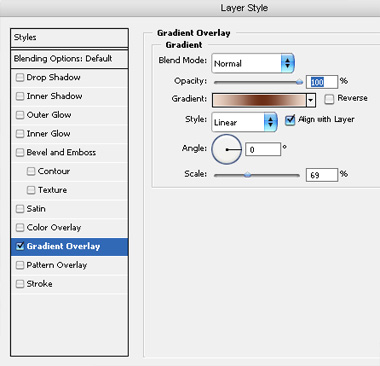Viewport: 380px width, 366px height.
Task: Open the Blend Mode dropdown
Action: pyautogui.click(x=253, y=63)
